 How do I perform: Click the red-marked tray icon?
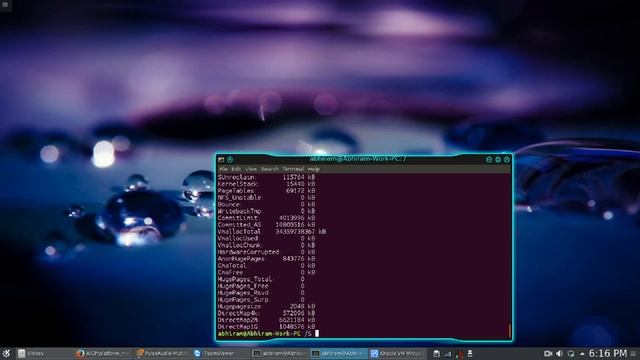tap(459, 354)
